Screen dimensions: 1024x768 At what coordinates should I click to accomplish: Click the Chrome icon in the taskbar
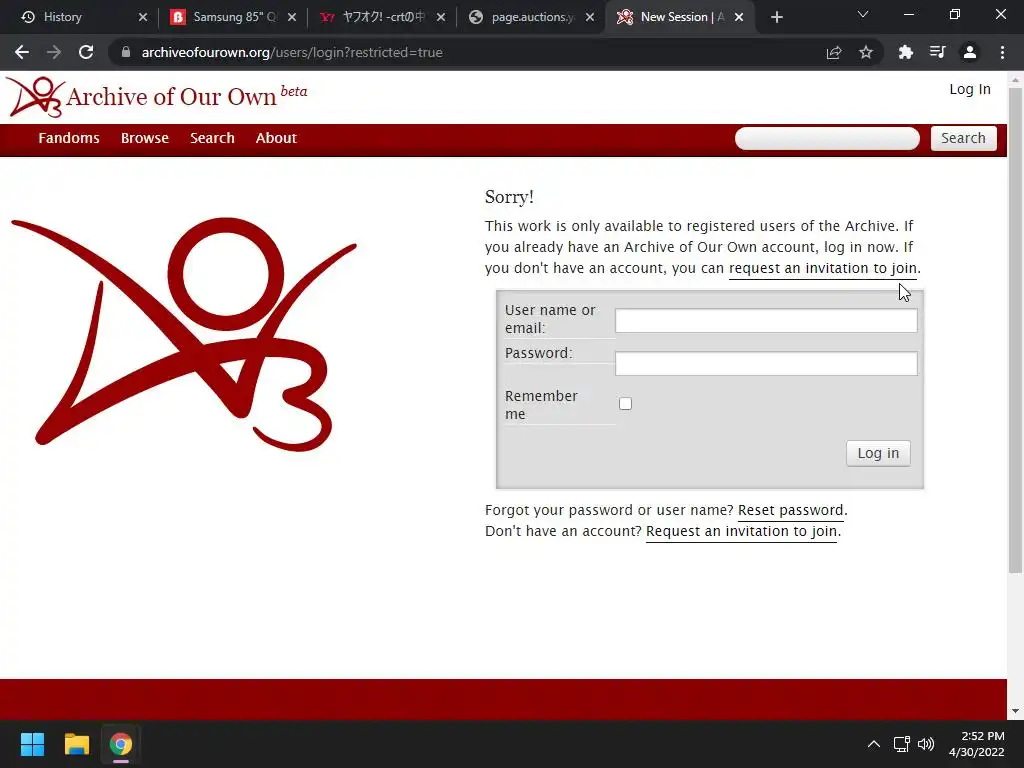click(121, 744)
